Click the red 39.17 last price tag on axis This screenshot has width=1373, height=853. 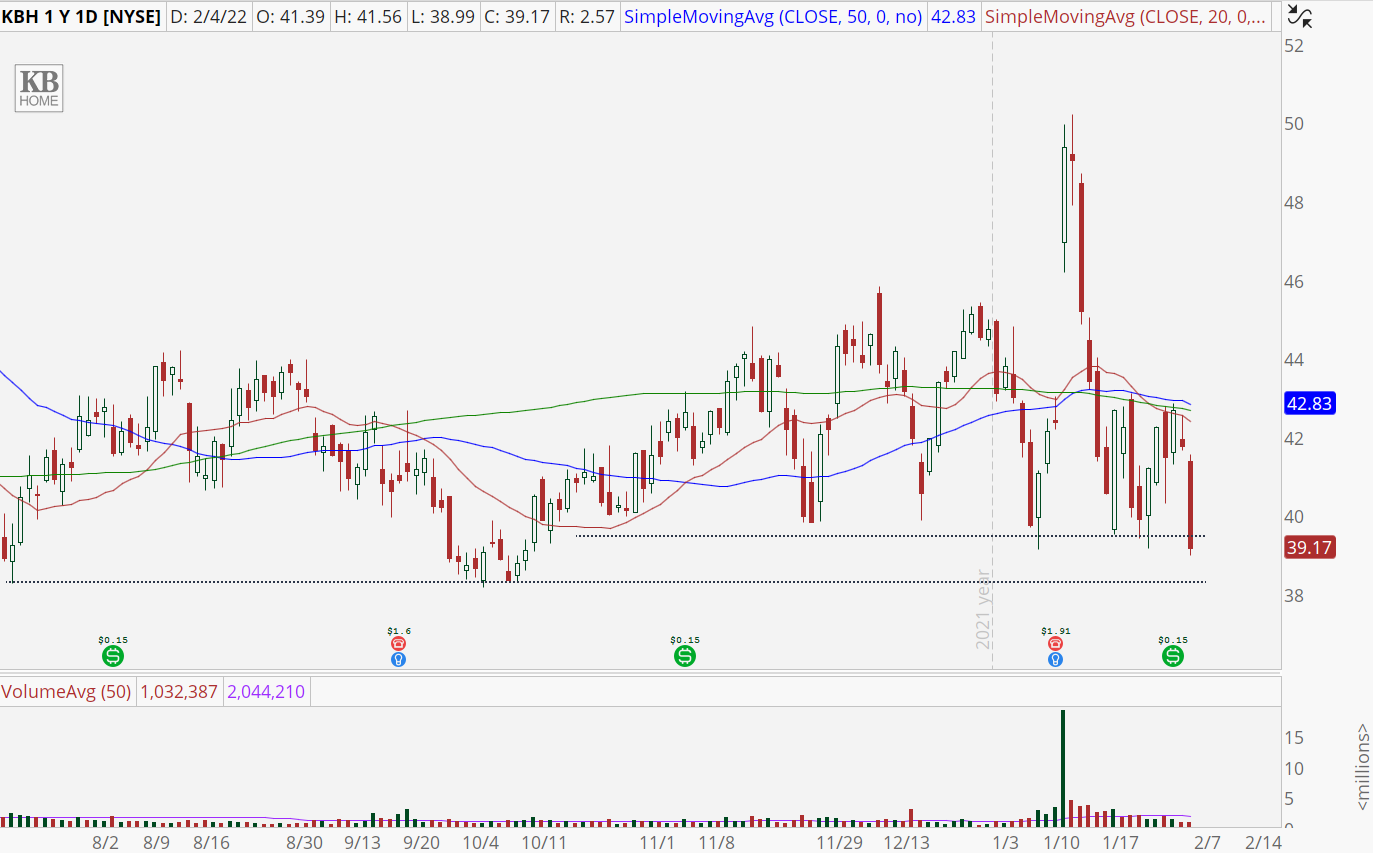pos(1310,548)
